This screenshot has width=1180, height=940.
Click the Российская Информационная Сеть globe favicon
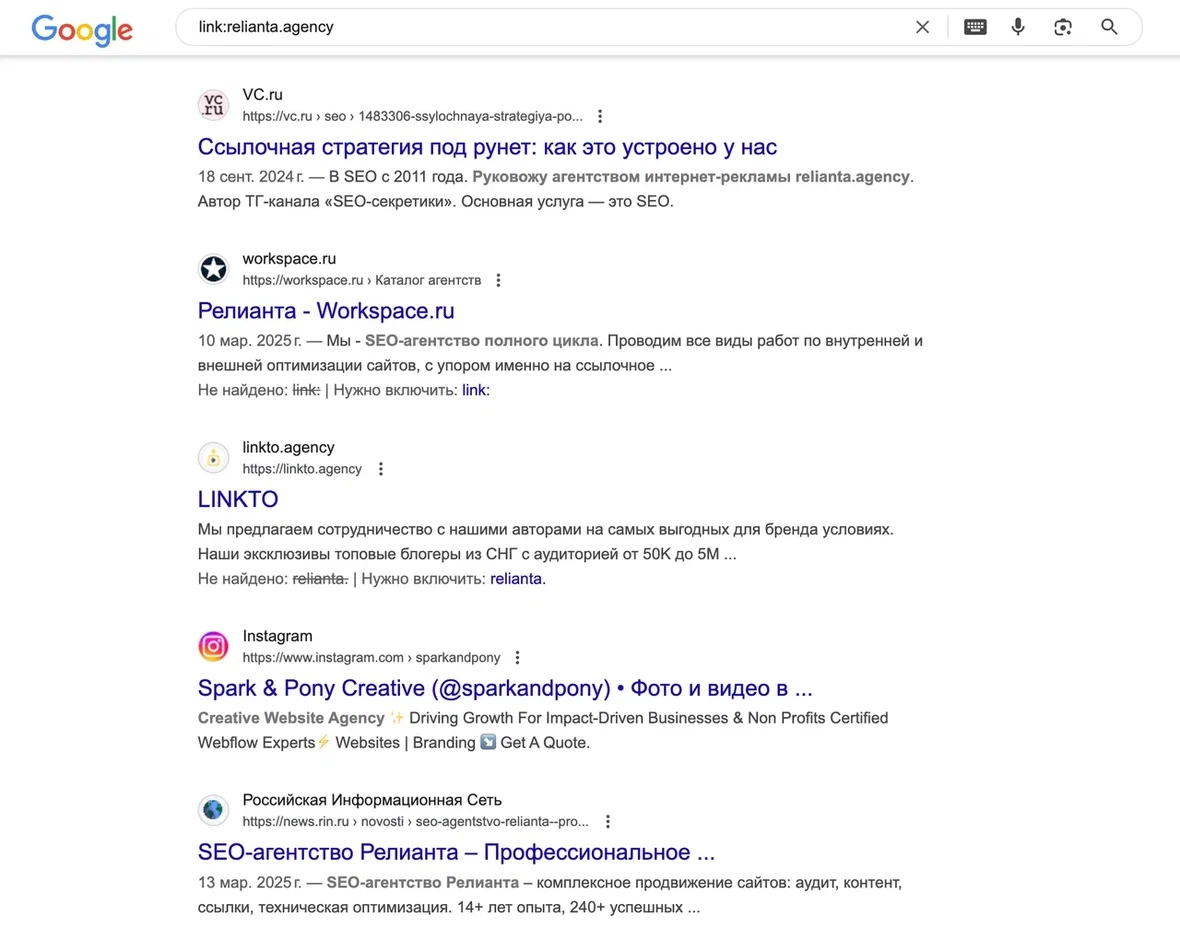tap(214, 810)
